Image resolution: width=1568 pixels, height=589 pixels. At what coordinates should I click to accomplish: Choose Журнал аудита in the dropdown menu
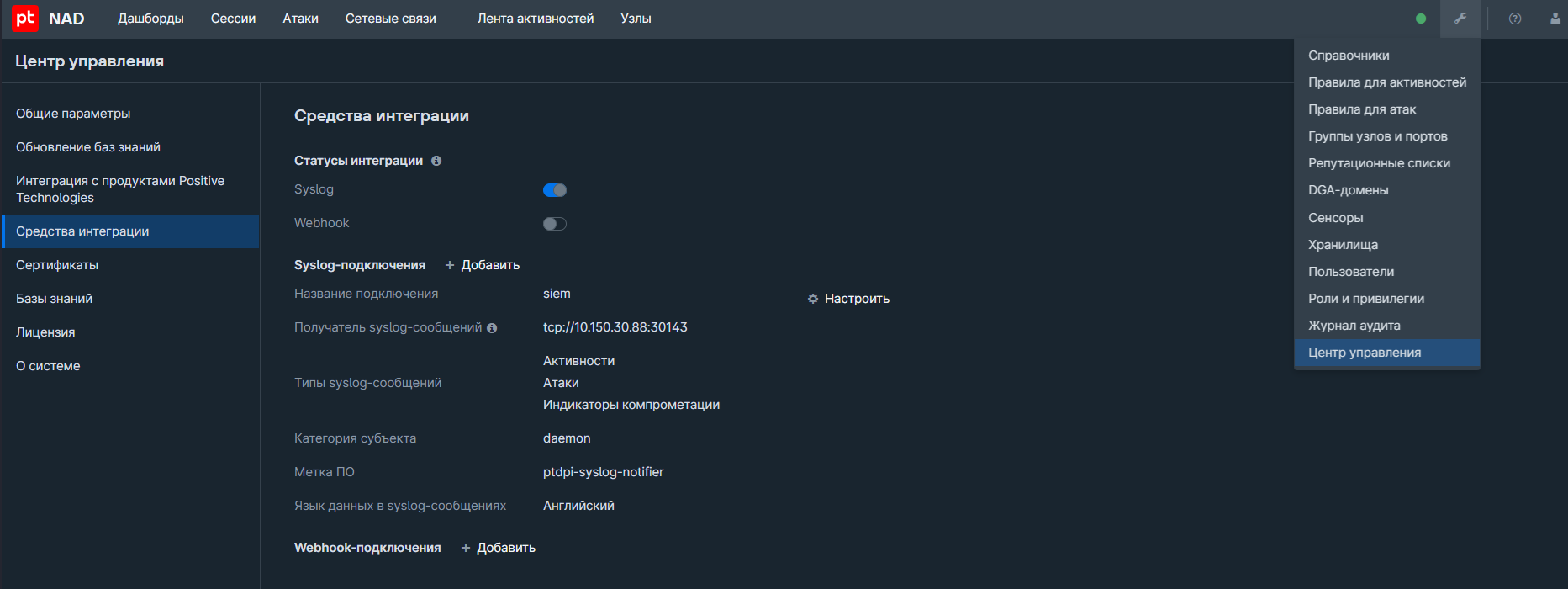coord(1354,326)
